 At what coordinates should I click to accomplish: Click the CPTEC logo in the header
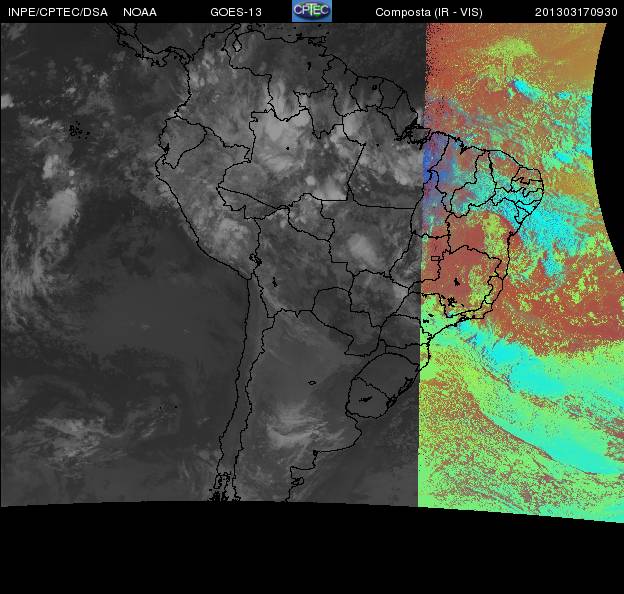(x=312, y=11)
